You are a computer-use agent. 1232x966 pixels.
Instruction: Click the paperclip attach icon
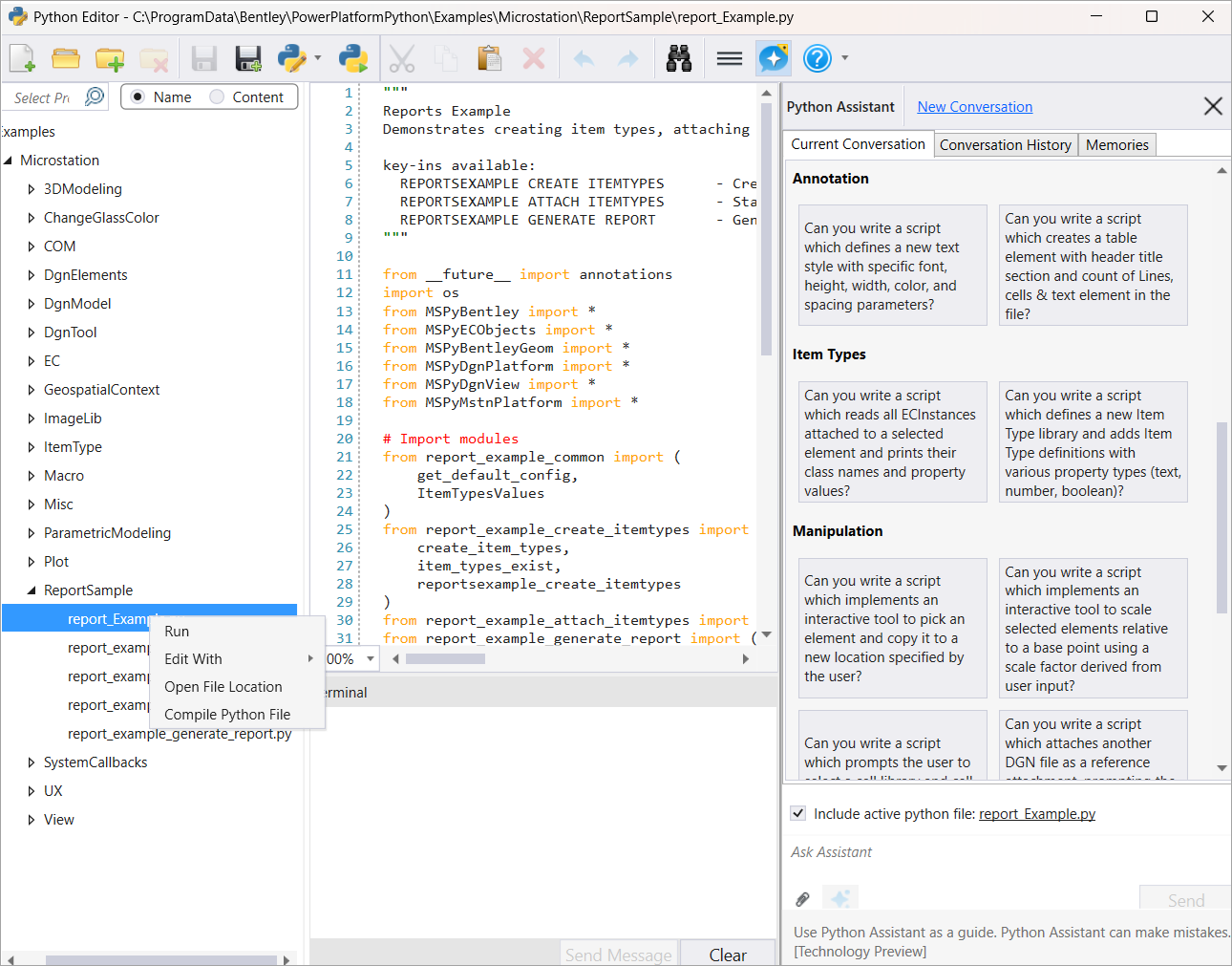803,899
